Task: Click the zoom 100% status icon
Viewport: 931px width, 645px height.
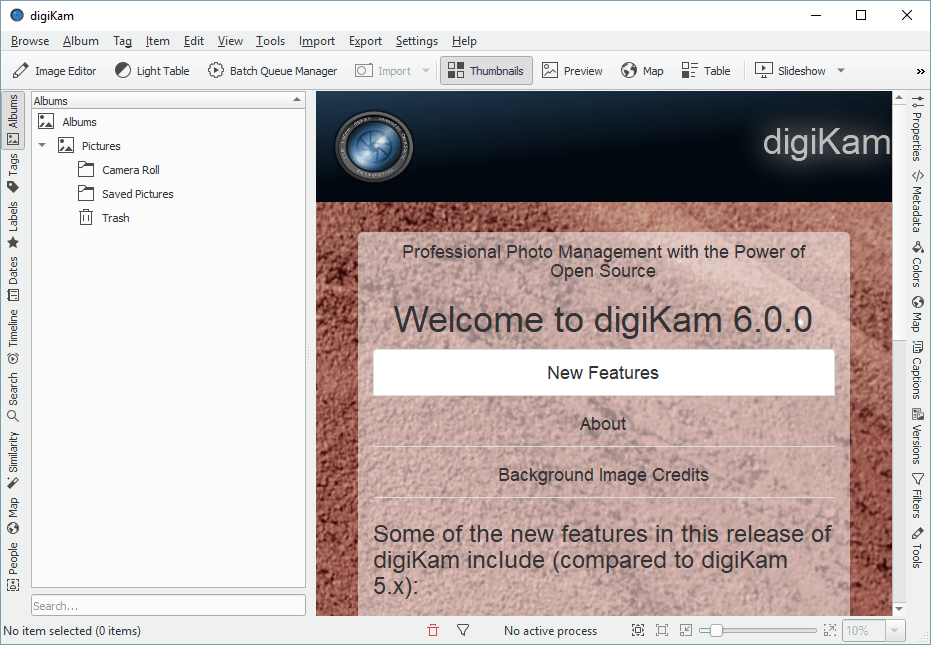Action: click(x=661, y=630)
